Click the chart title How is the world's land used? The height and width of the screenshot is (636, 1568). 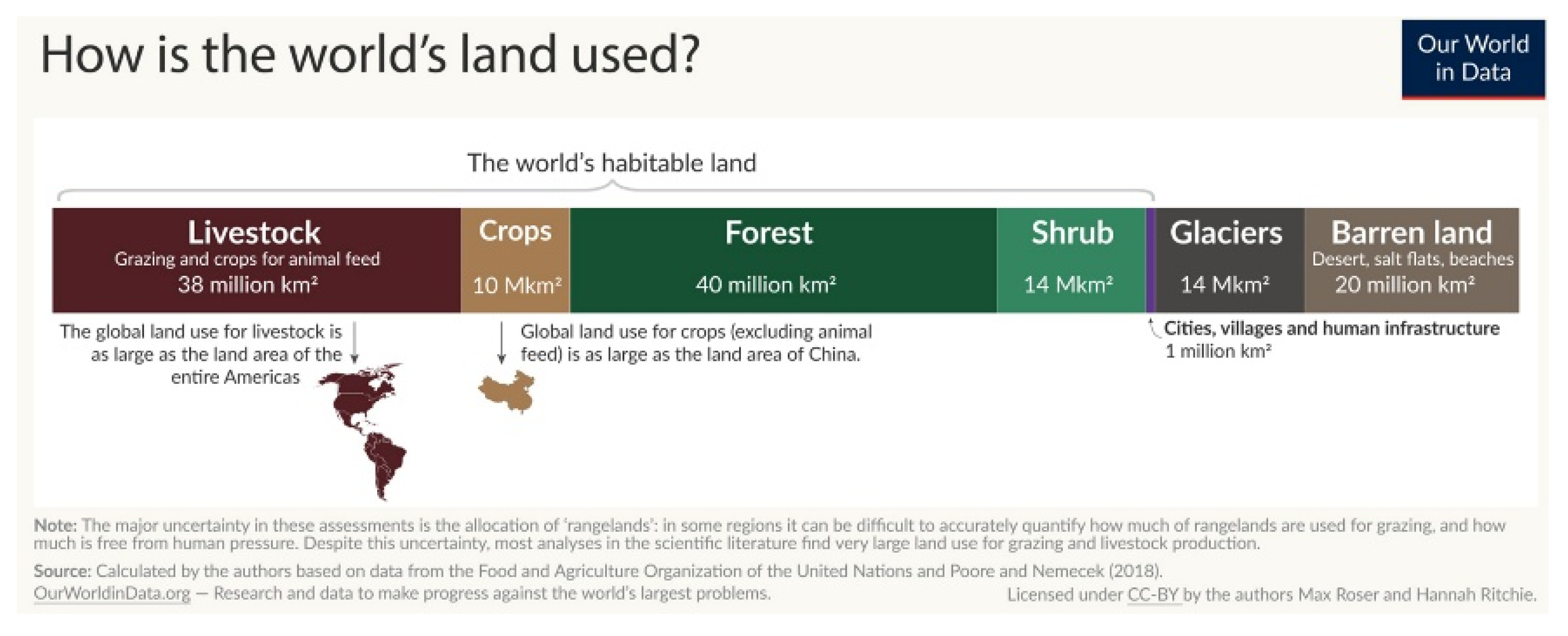(x=370, y=54)
